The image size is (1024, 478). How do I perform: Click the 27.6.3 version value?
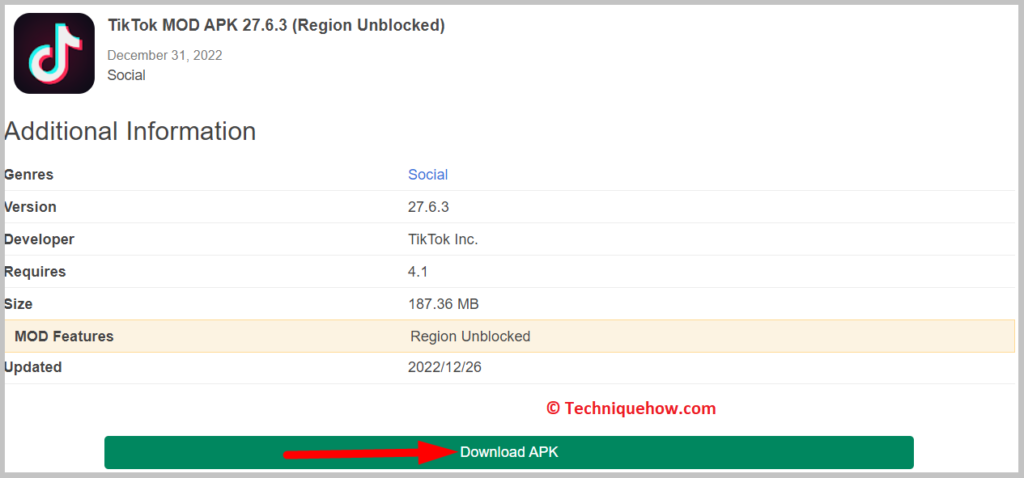[428, 207]
